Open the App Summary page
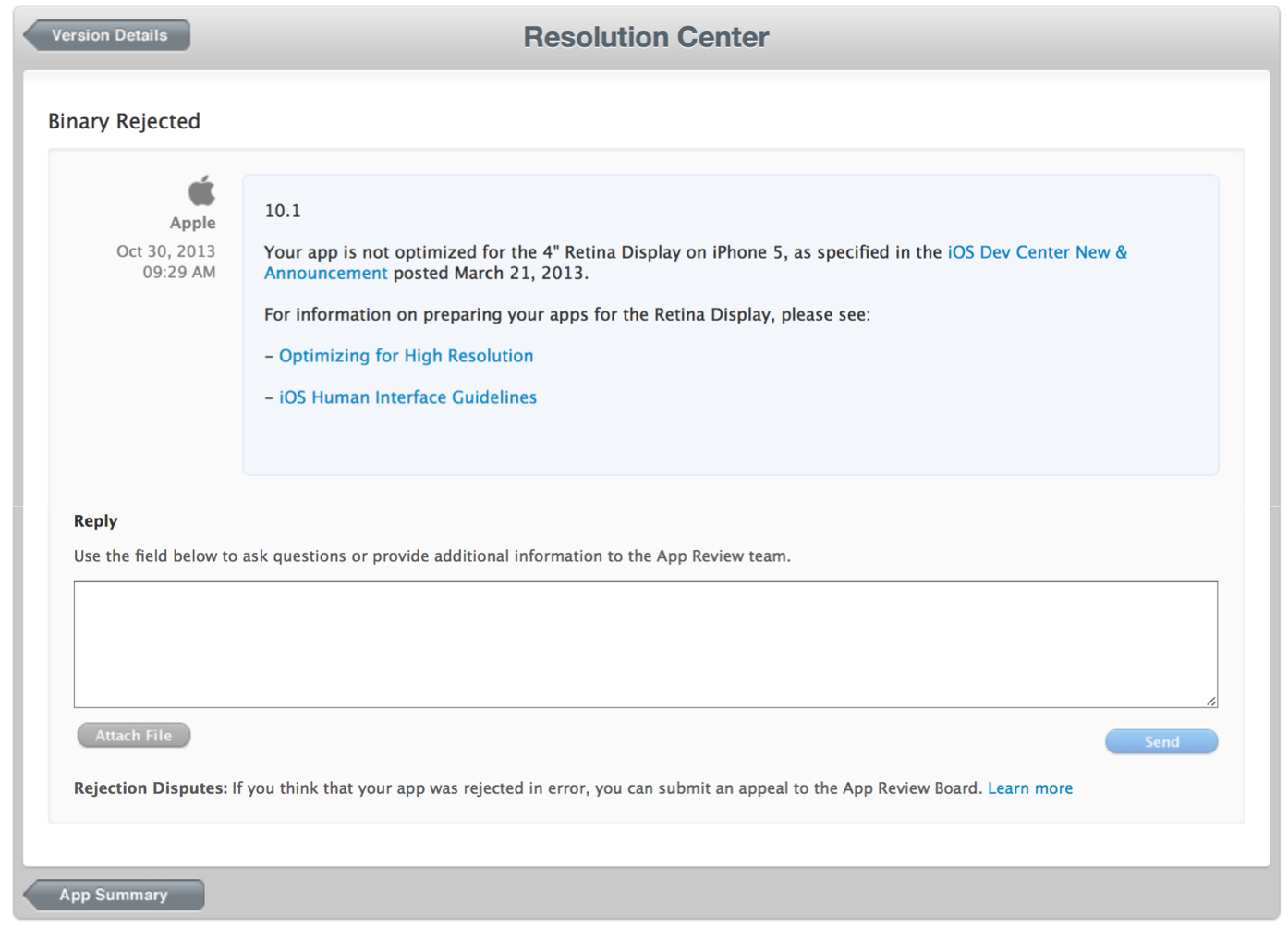The image size is (1288, 928). pyautogui.click(x=113, y=895)
